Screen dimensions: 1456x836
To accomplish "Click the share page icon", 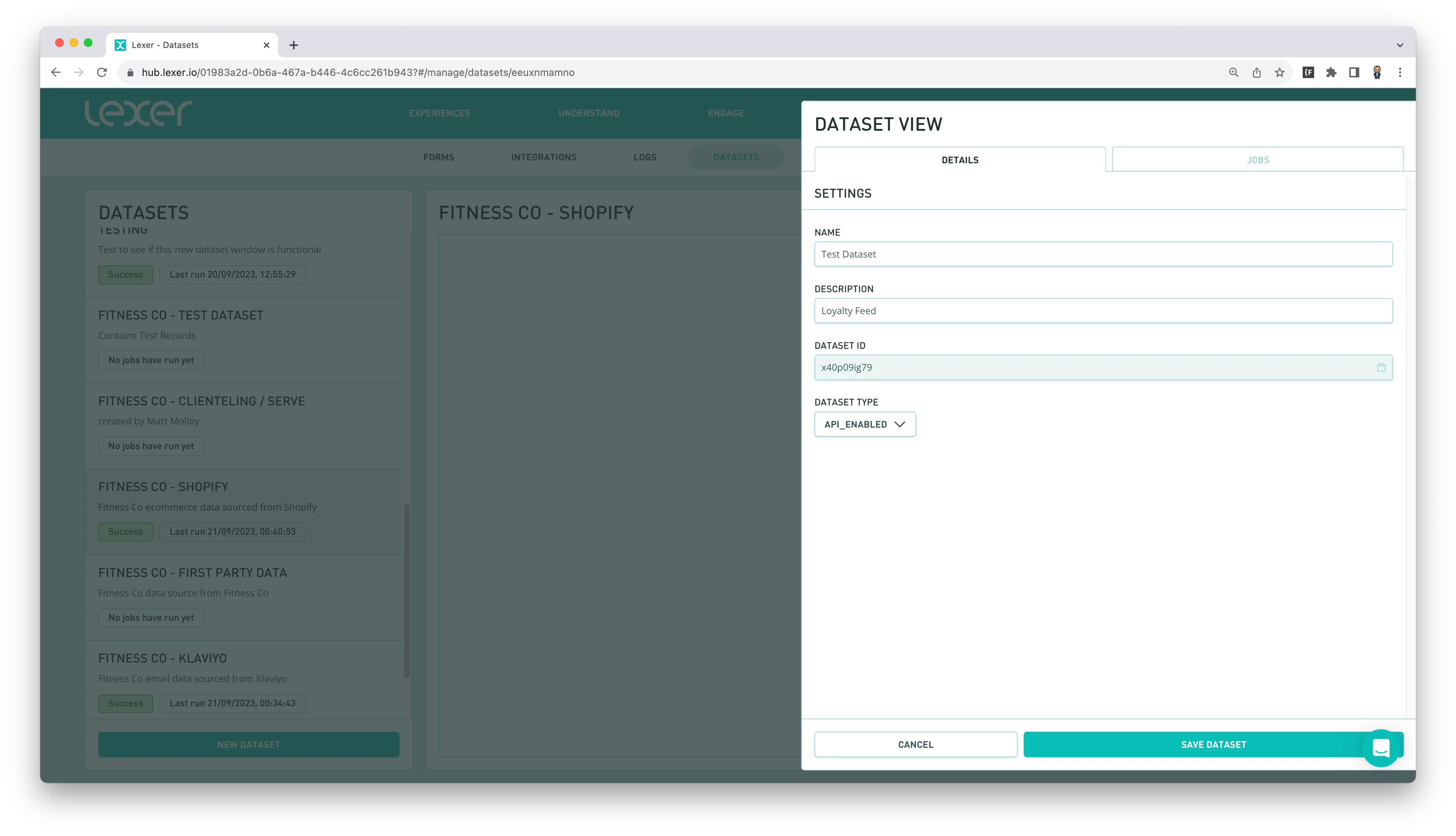I will point(1256,72).
